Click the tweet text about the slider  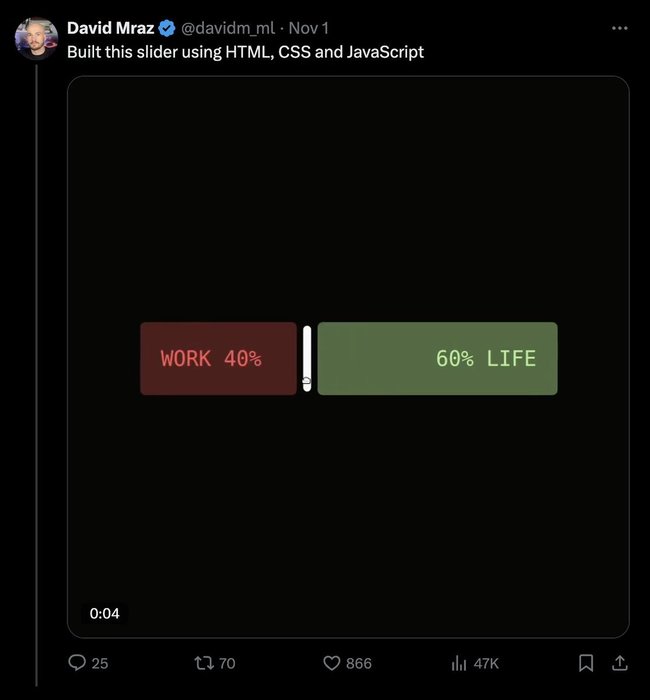[245, 52]
